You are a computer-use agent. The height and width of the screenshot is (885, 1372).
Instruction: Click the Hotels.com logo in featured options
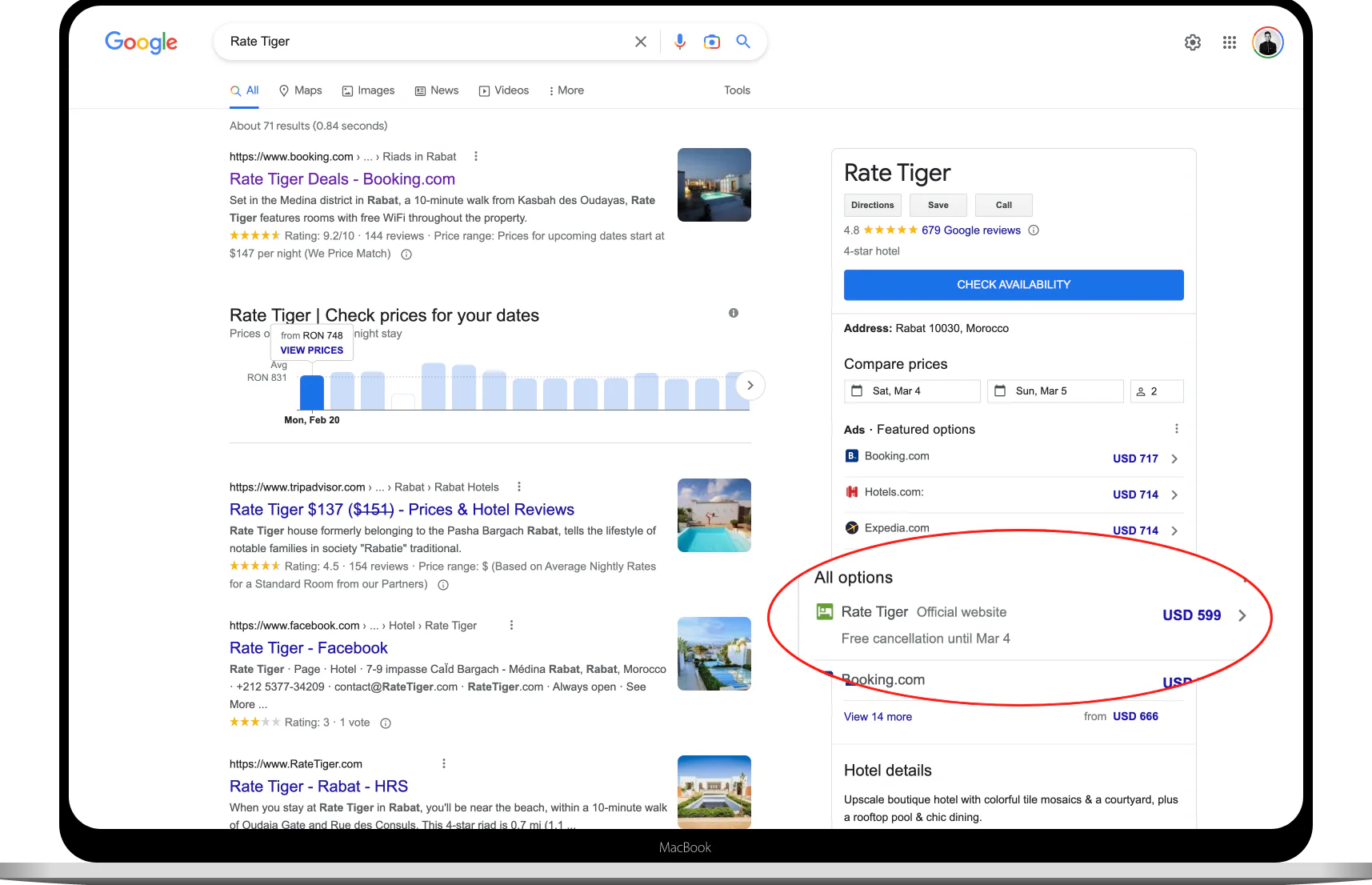pyautogui.click(x=852, y=492)
